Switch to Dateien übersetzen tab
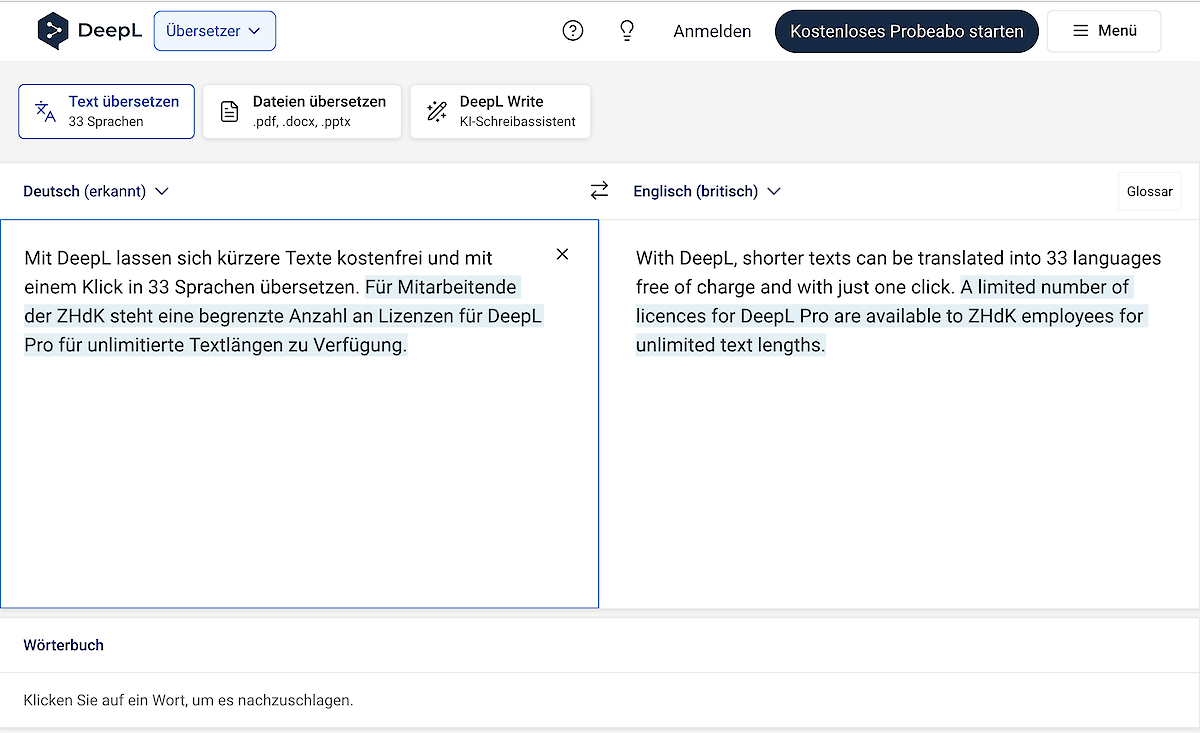Image resolution: width=1200 pixels, height=733 pixels. pos(302,111)
